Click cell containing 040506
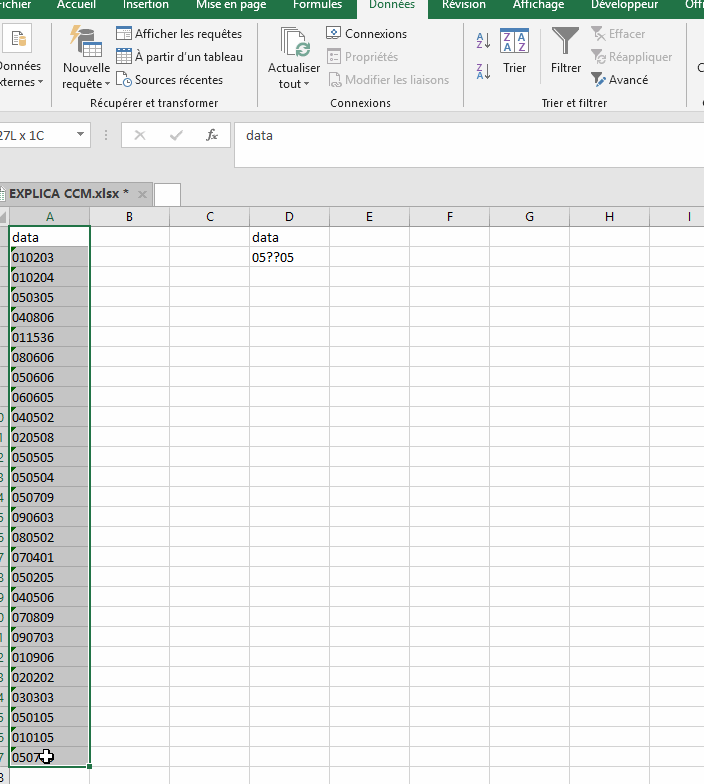The image size is (704, 784). 50,597
